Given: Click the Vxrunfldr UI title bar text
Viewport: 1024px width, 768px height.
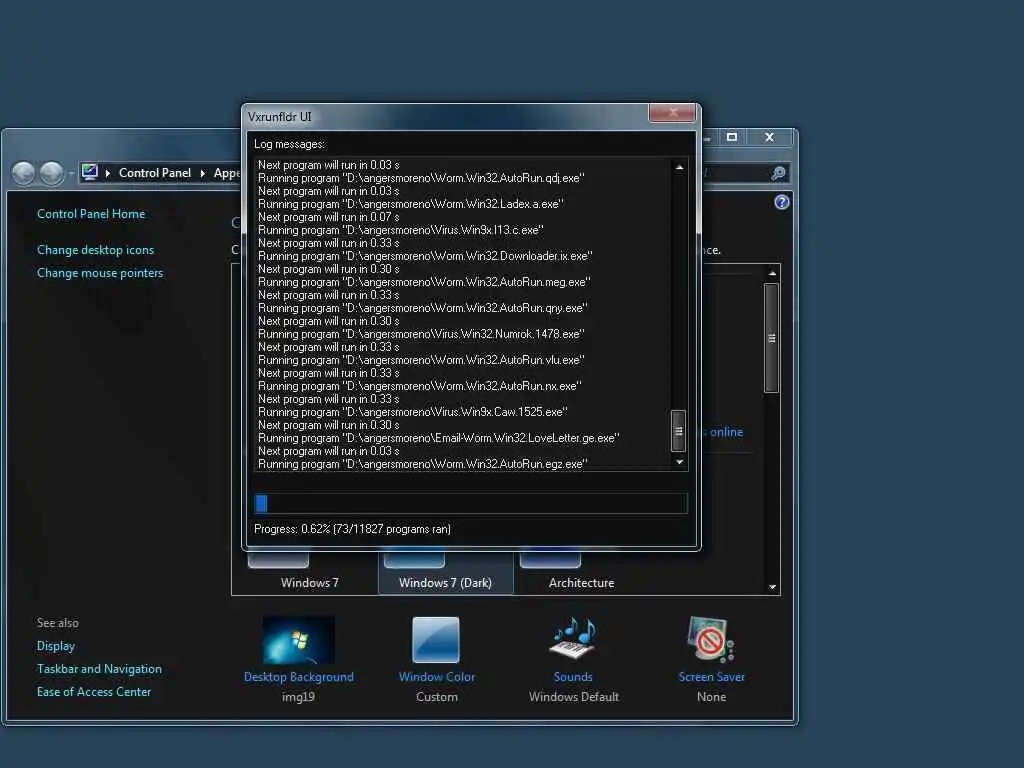Looking at the screenshot, I should tap(280, 117).
